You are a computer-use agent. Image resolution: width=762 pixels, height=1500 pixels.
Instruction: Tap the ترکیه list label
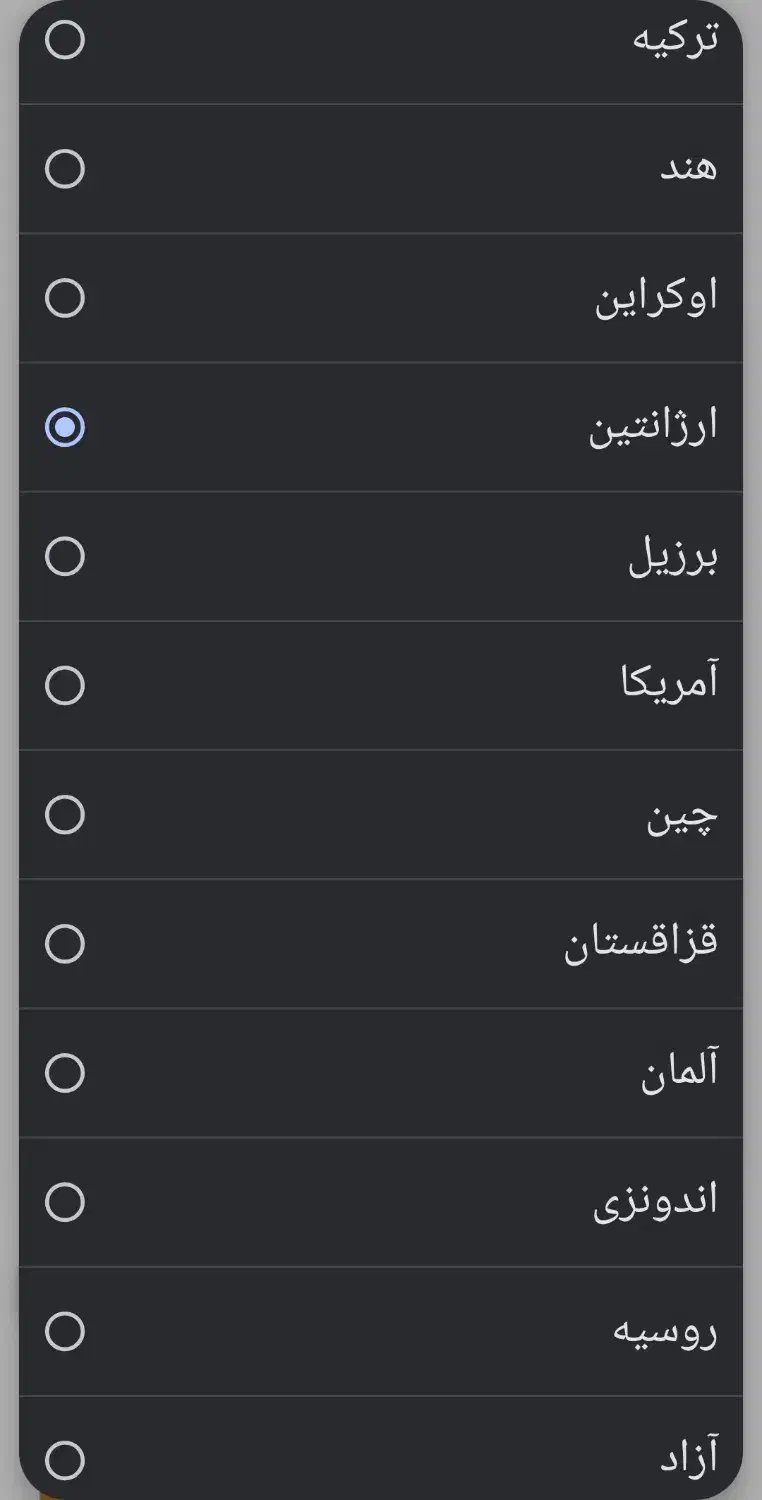click(675, 39)
